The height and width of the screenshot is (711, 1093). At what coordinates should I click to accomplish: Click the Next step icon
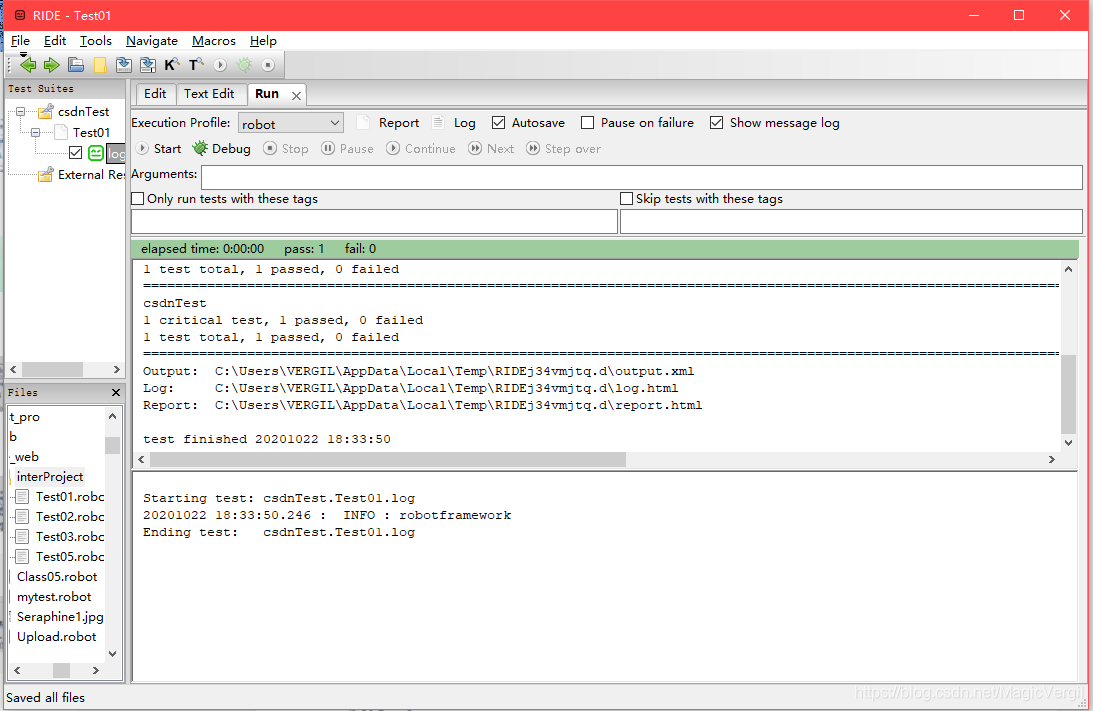(475, 148)
